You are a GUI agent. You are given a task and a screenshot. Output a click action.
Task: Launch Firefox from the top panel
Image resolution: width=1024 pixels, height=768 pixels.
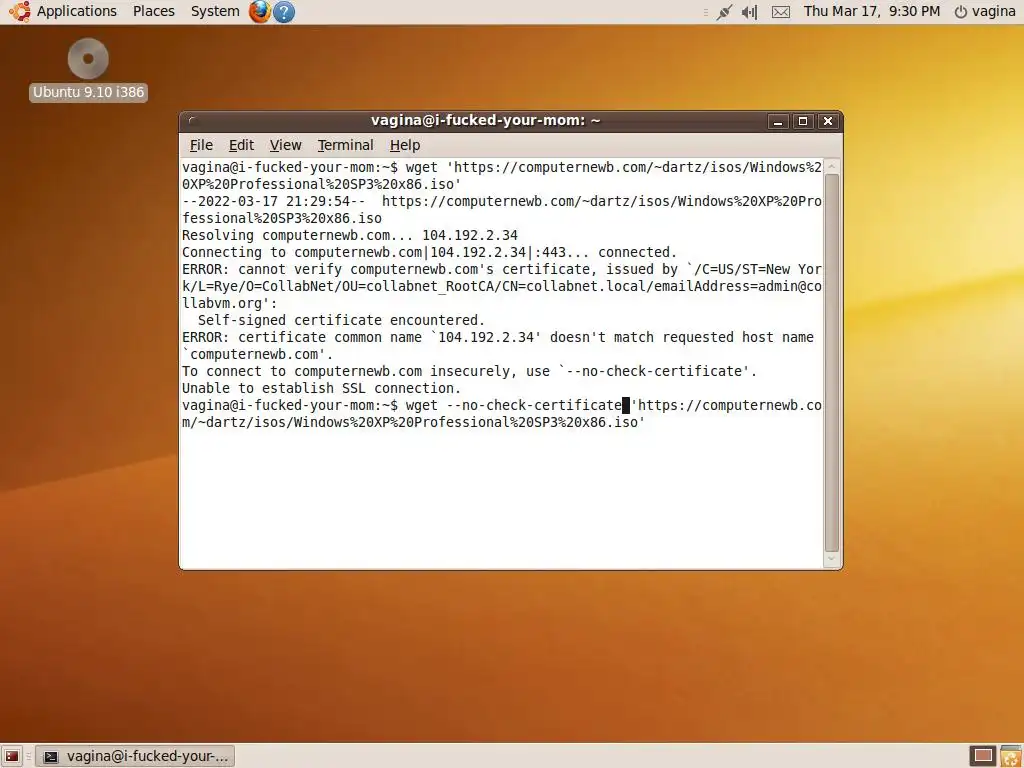(x=259, y=11)
